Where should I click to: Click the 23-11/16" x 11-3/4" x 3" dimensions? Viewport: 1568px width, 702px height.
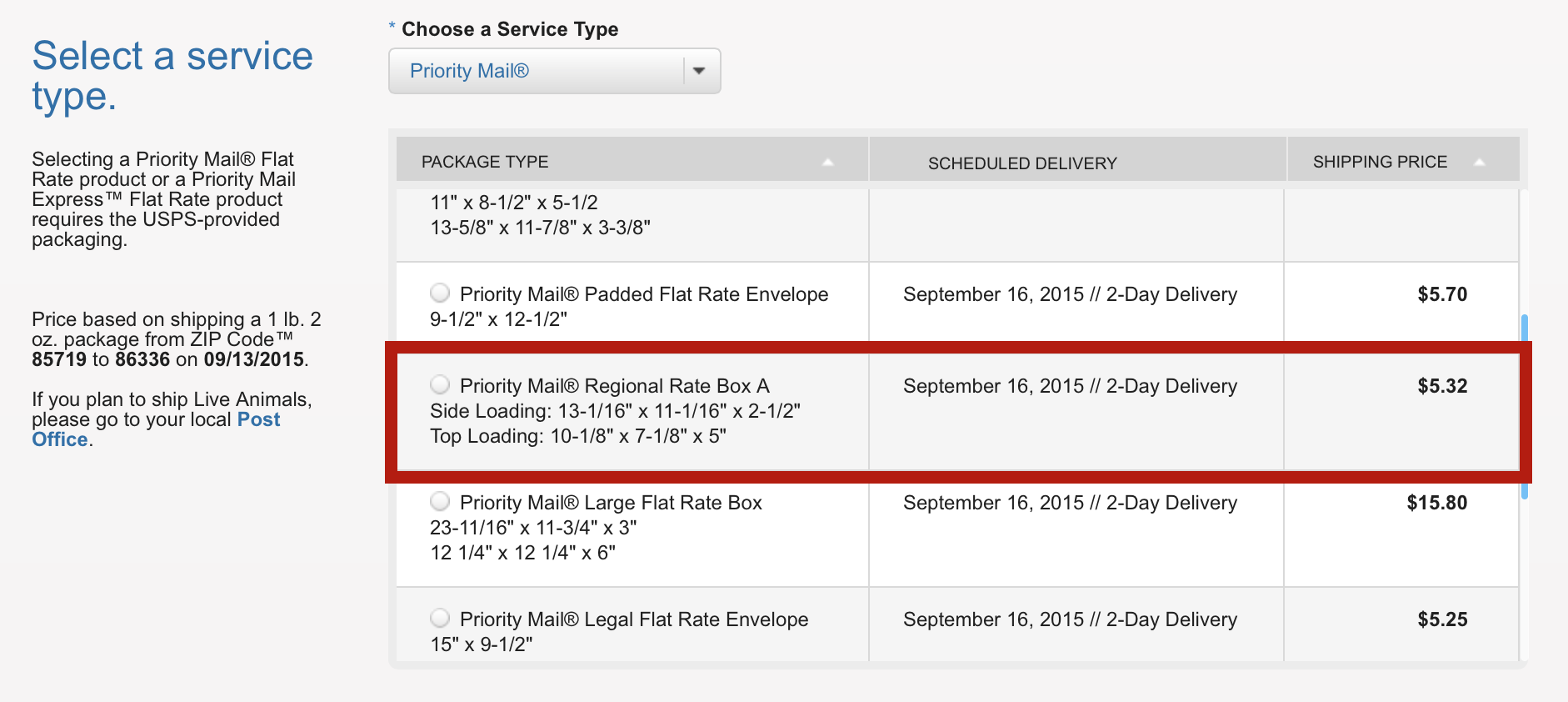point(533,528)
